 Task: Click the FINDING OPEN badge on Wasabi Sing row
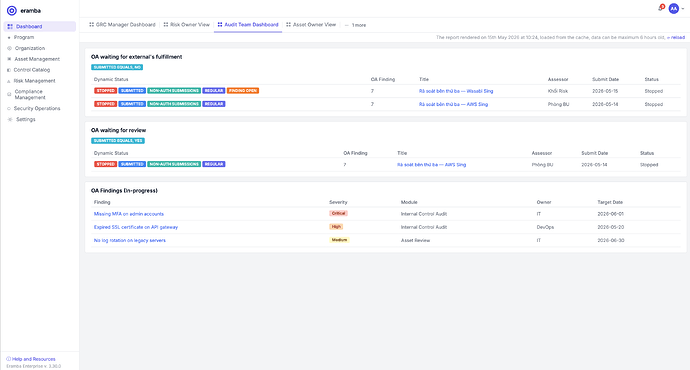click(243, 91)
